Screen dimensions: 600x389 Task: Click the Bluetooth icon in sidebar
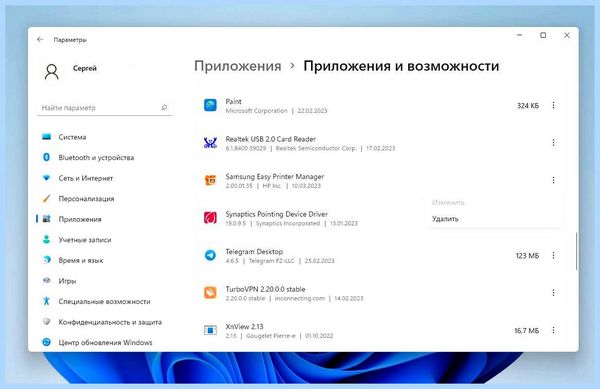point(46,157)
